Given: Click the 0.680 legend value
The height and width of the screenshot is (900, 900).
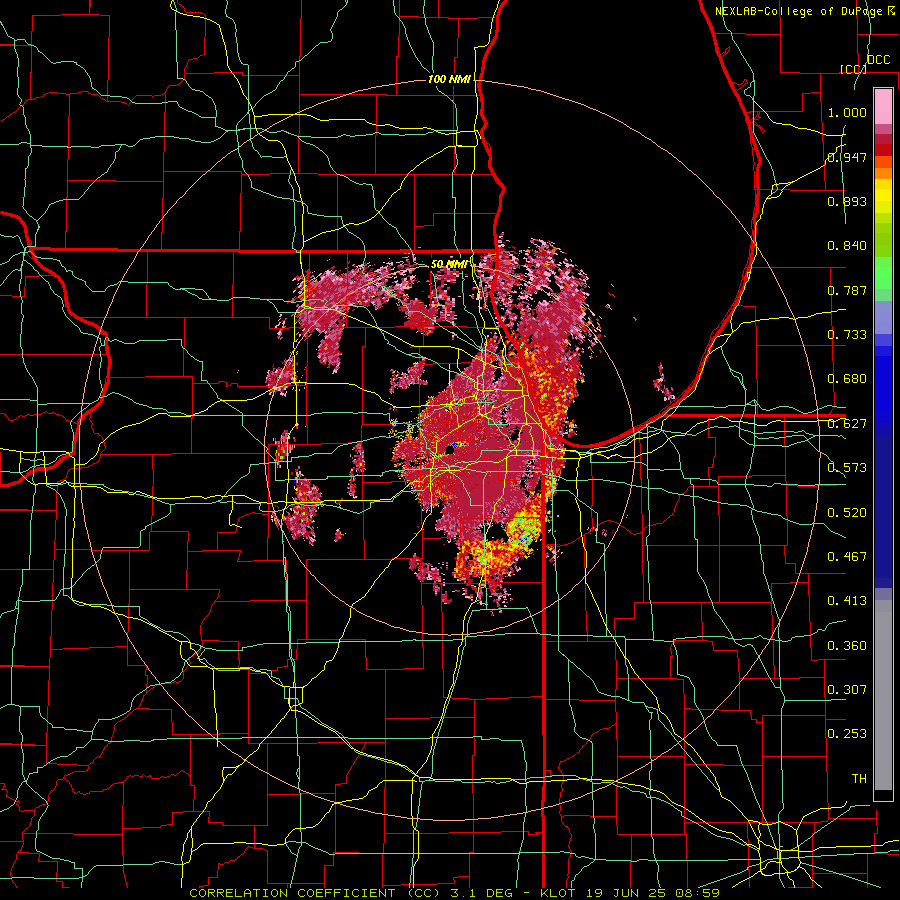Looking at the screenshot, I should click(x=847, y=379).
